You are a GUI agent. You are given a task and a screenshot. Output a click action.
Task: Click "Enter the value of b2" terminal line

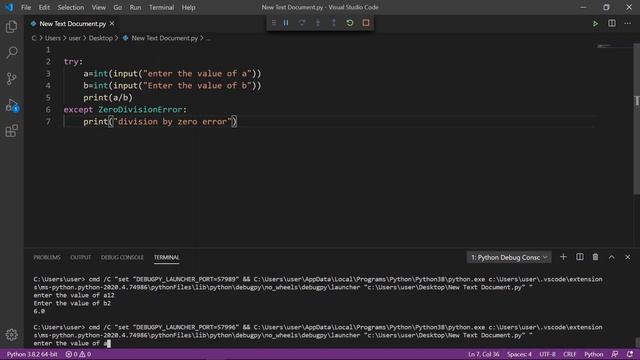point(72,303)
